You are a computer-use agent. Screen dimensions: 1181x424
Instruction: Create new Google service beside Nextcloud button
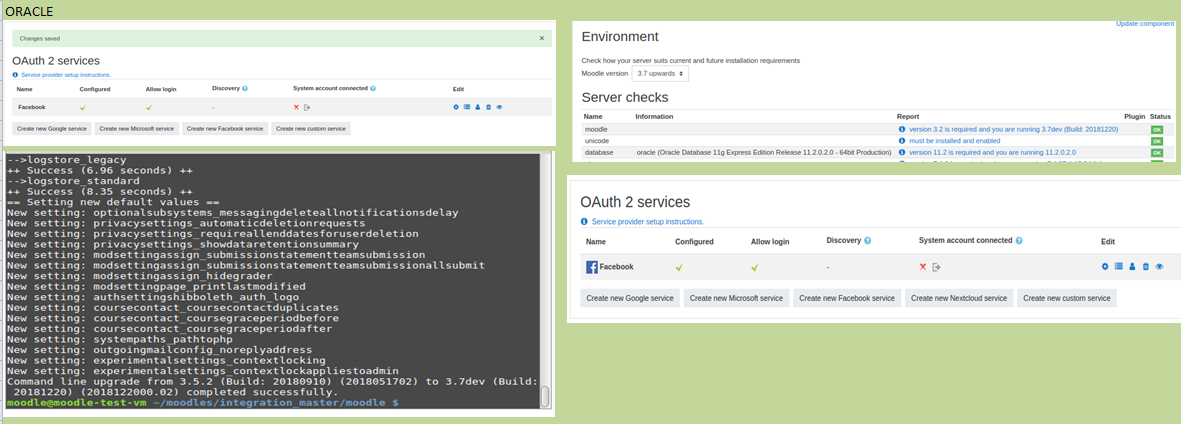coord(630,298)
